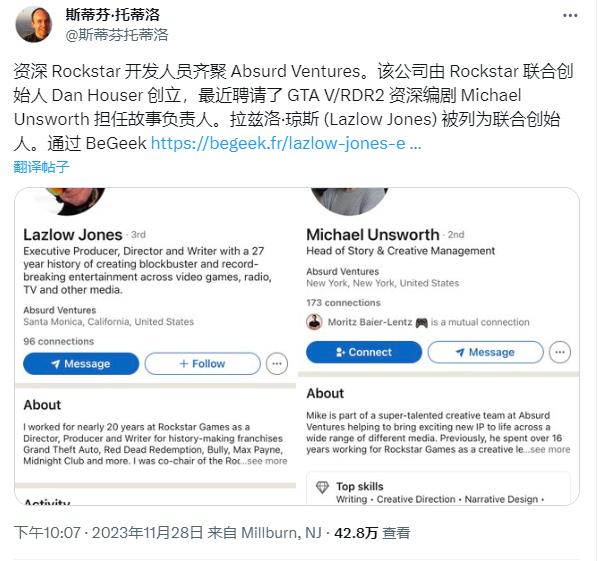598x561 pixels.
Task: Message Lazlow Jones with blue button
Action: click(81, 364)
